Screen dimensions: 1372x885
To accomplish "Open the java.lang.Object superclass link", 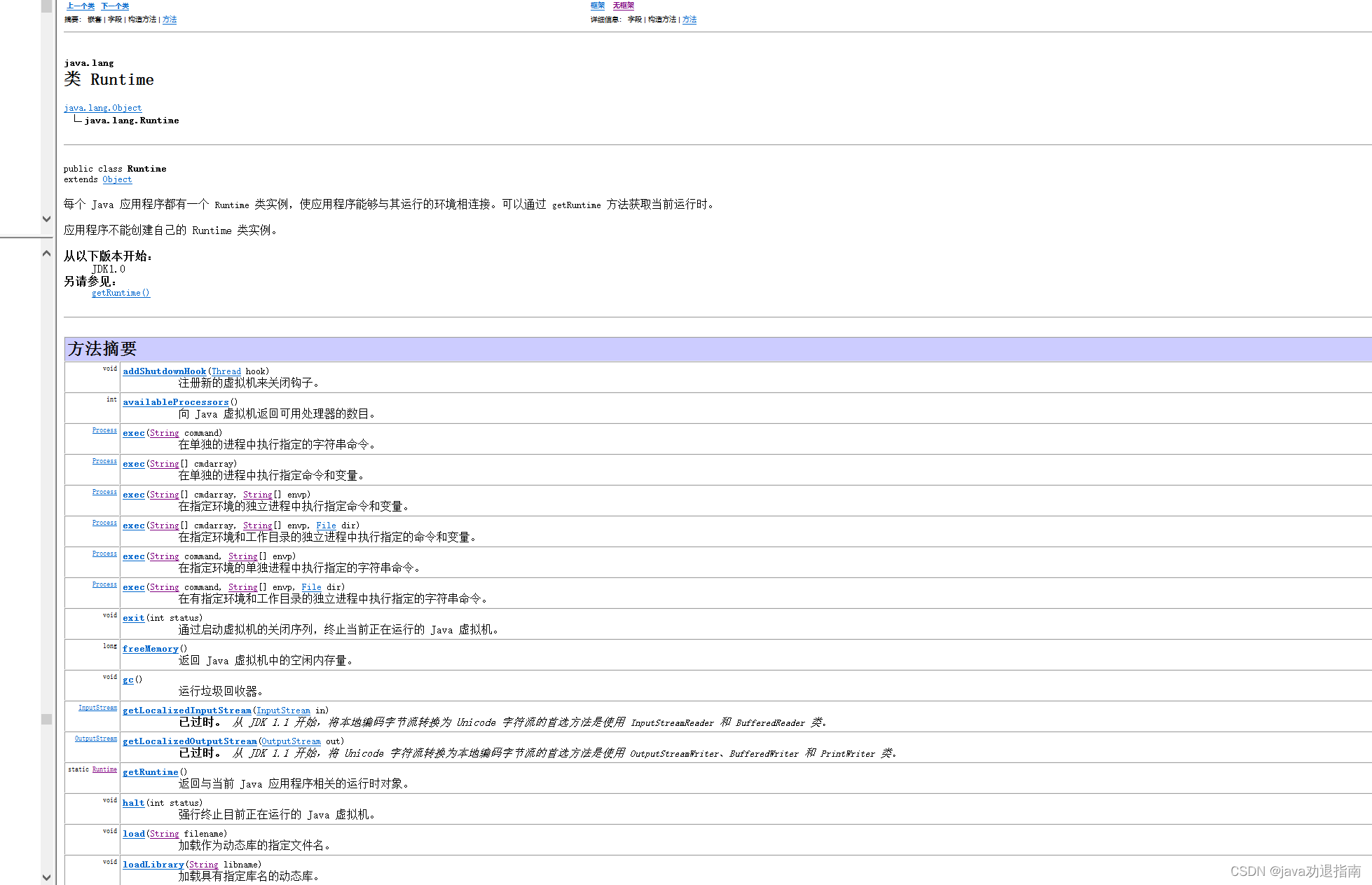I will pos(102,108).
